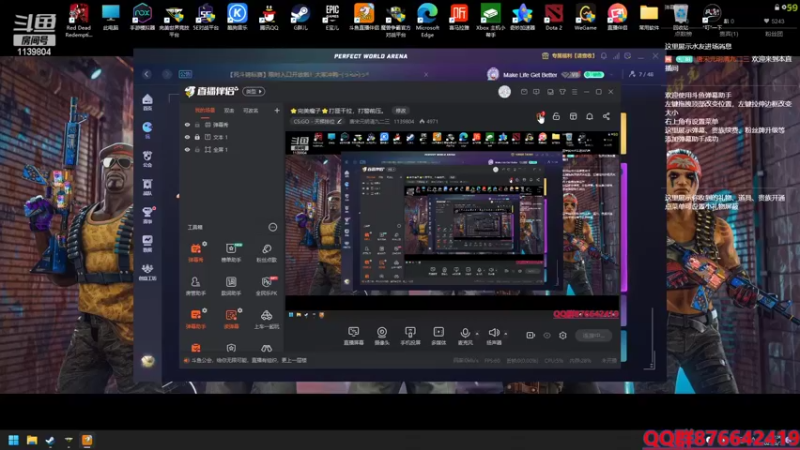This screenshot has height=450, width=800.
Task: Open Make Life Get Better user avatar
Action: pos(493,74)
